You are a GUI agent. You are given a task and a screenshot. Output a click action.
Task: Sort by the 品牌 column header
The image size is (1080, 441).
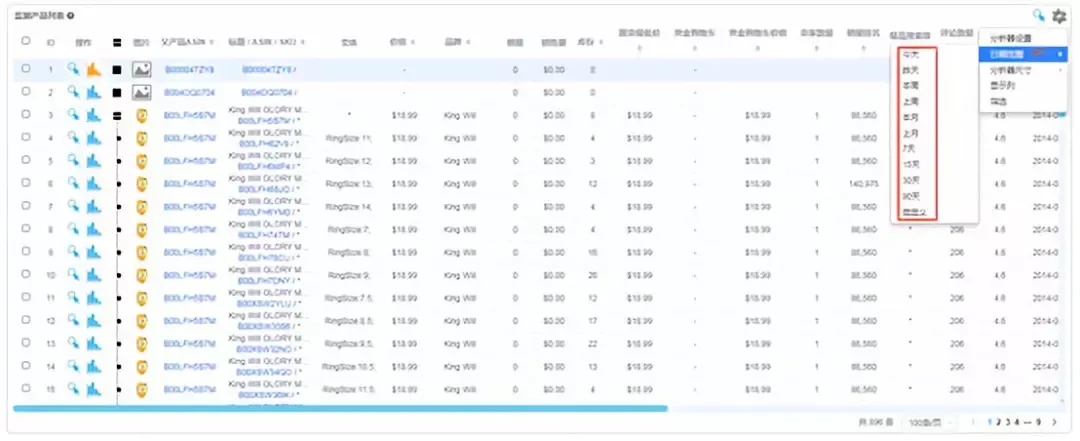(x=457, y=42)
